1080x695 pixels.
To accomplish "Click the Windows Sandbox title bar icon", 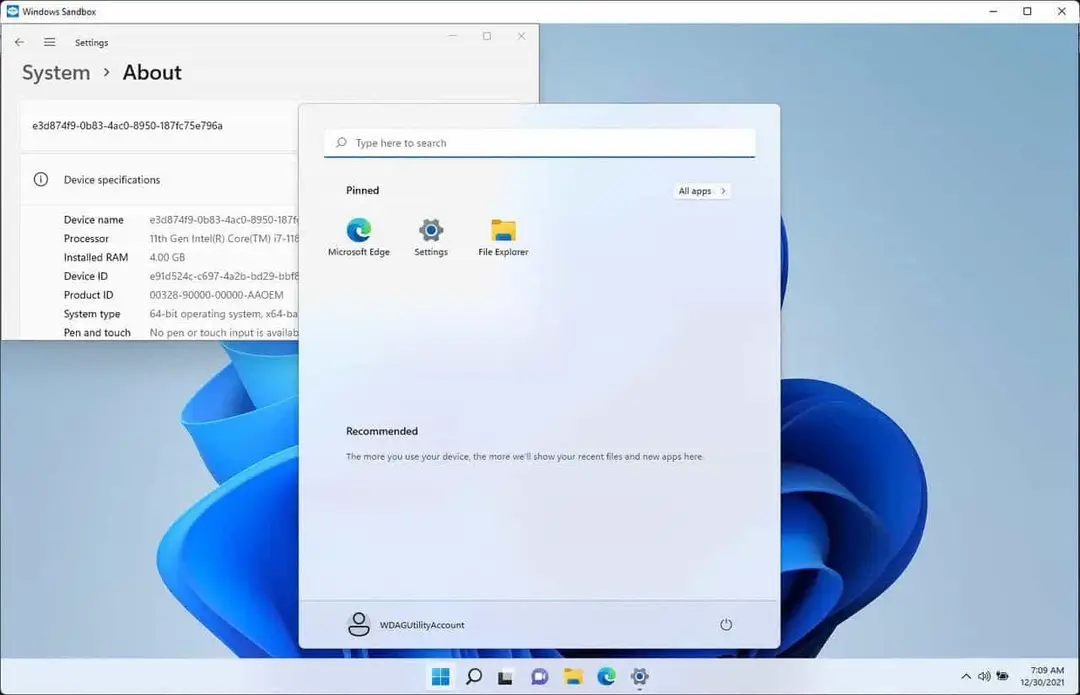I will tap(12, 11).
